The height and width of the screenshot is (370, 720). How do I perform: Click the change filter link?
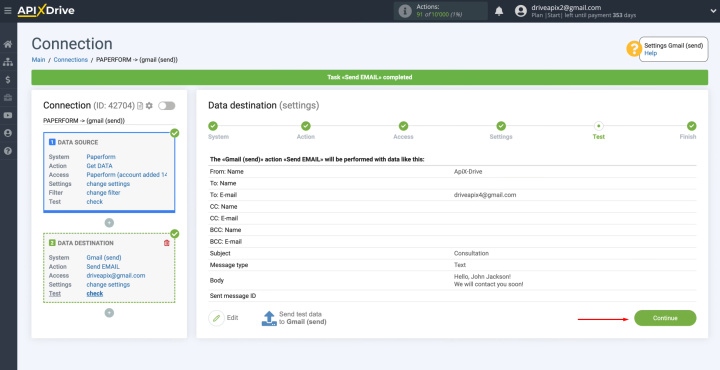pyautogui.click(x=103, y=193)
